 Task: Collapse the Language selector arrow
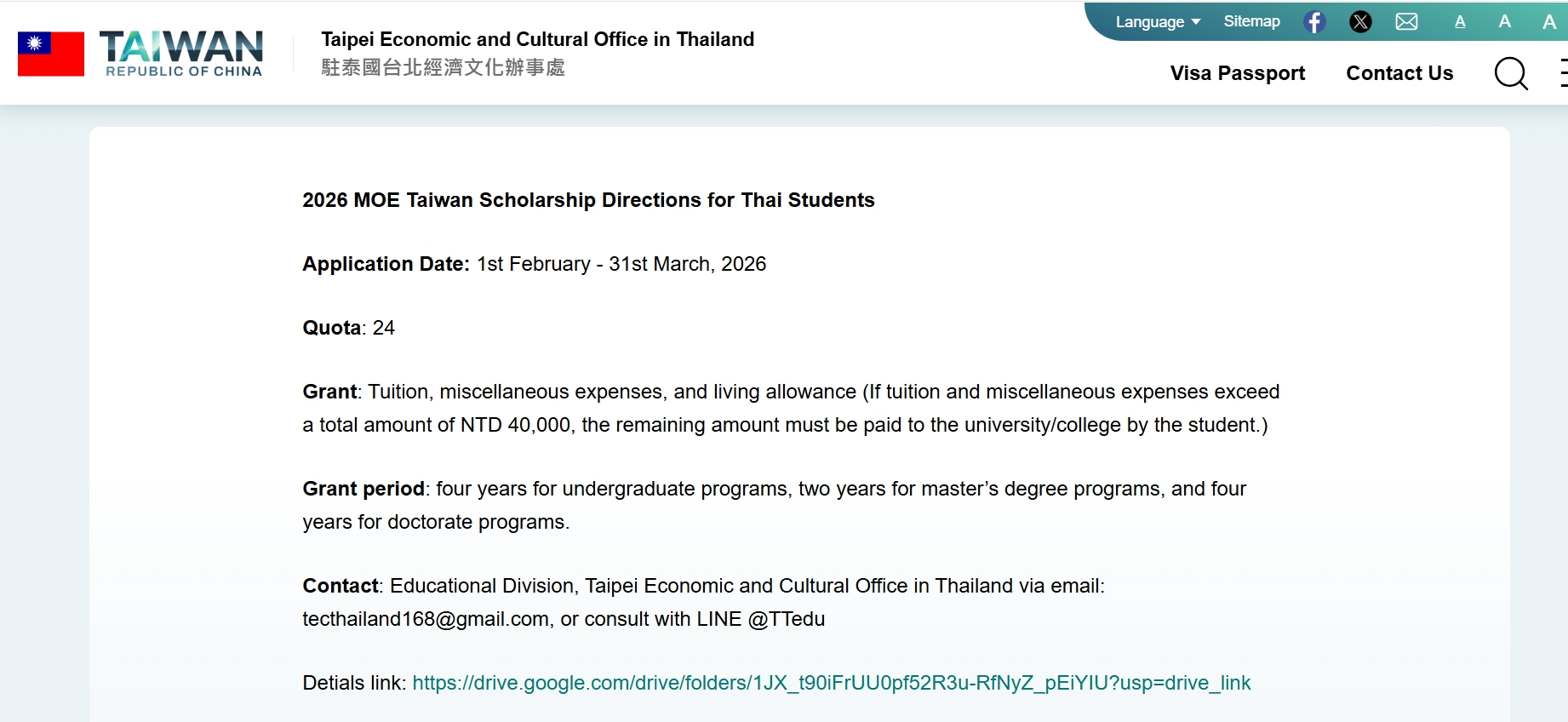(x=1195, y=21)
